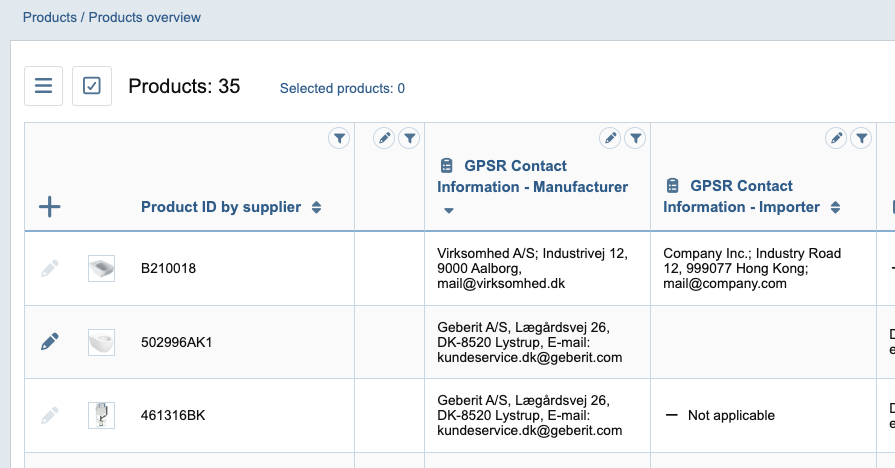The width and height of the screenshot is (895, 468).
Task: Click clipboard icon beside GPSR Contact Importer header
Action: point(672,185)
